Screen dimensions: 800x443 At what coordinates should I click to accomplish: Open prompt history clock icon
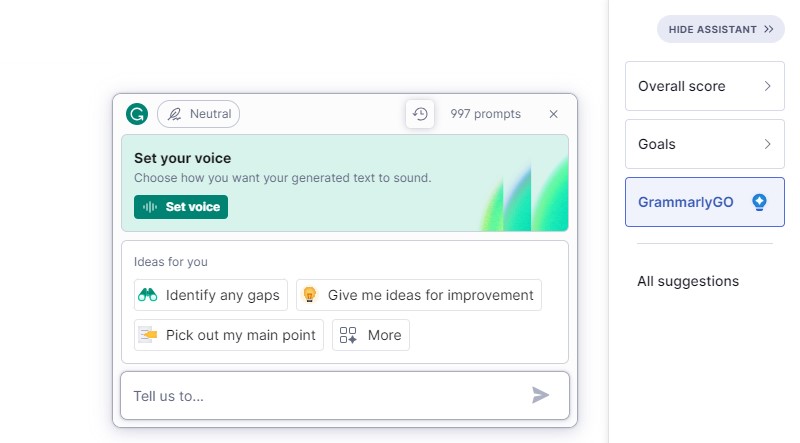420,114
